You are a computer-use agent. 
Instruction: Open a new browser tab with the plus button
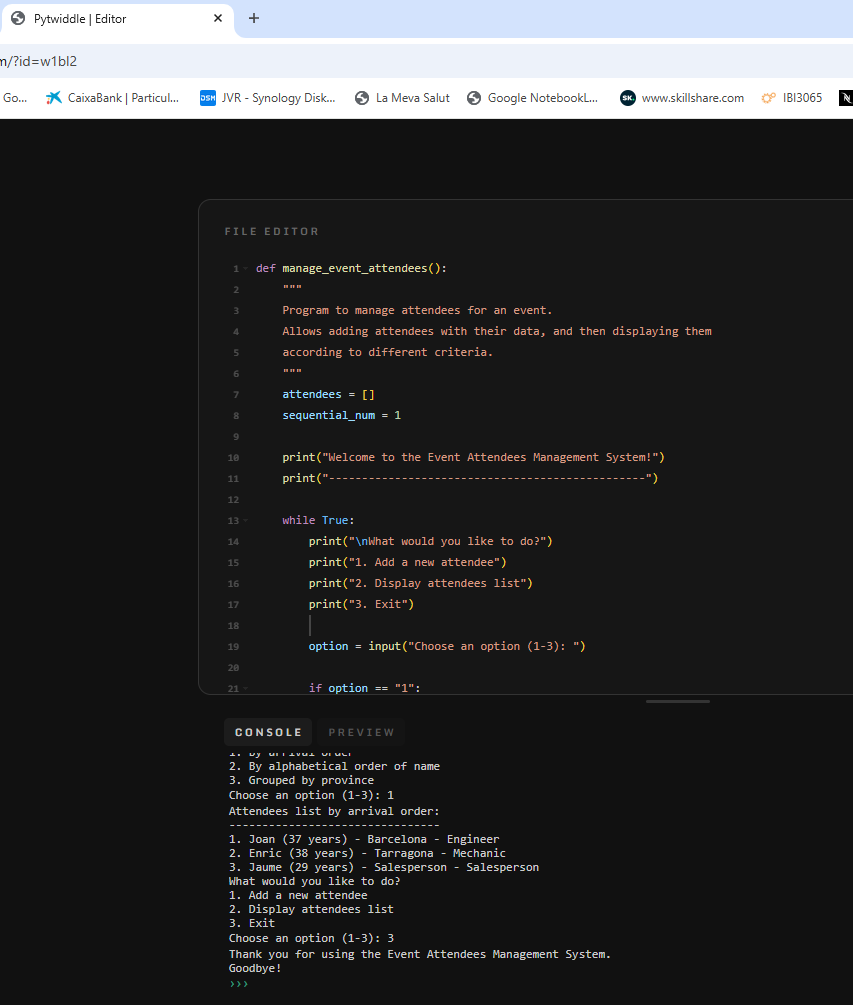click(x=254, y=19)
